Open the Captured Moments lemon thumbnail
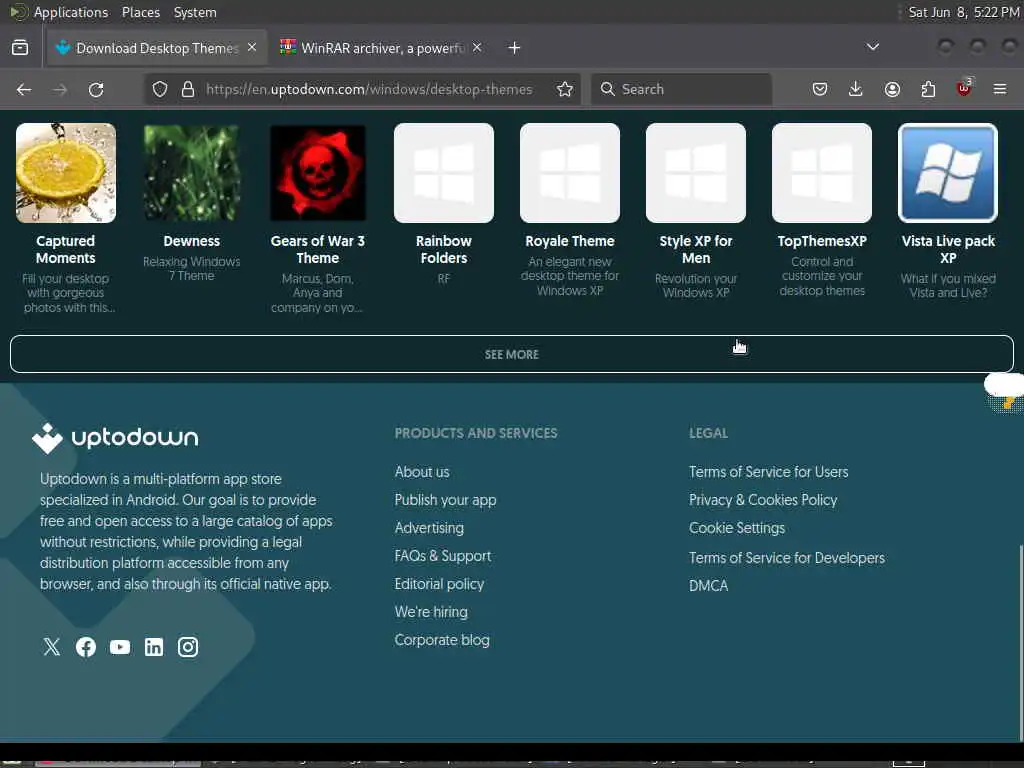The image size is (1024, 768). 66,173
